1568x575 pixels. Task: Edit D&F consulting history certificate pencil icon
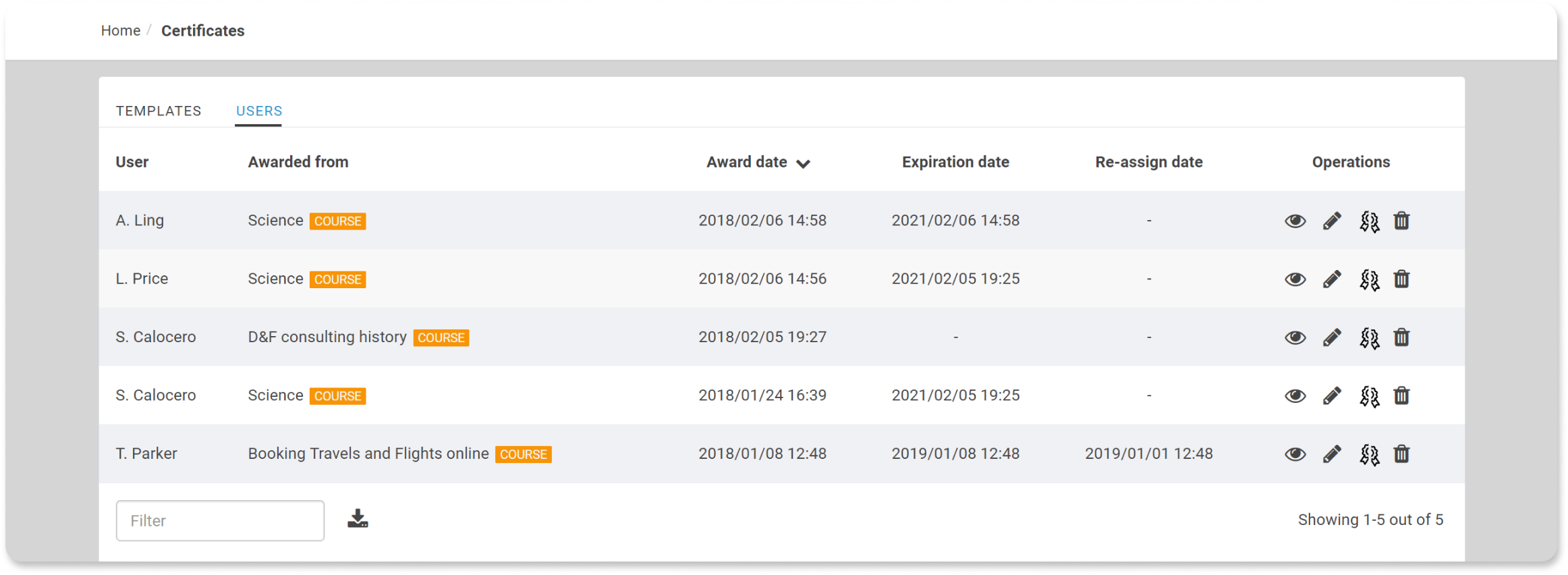click(x=1332, y=337)
